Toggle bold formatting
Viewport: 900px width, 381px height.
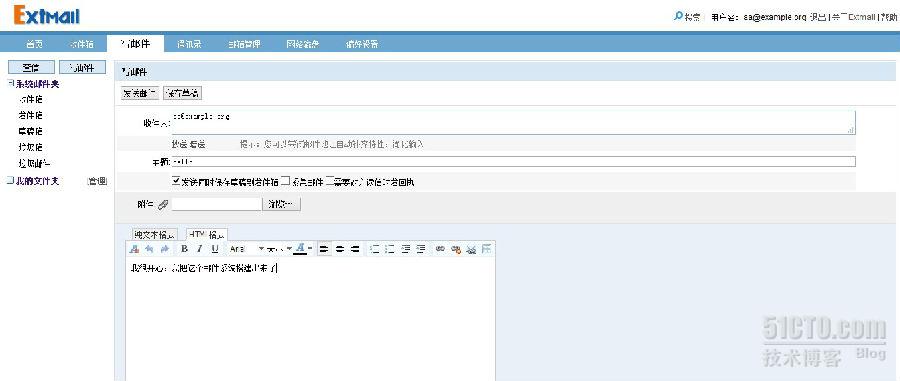coord(184,249)
